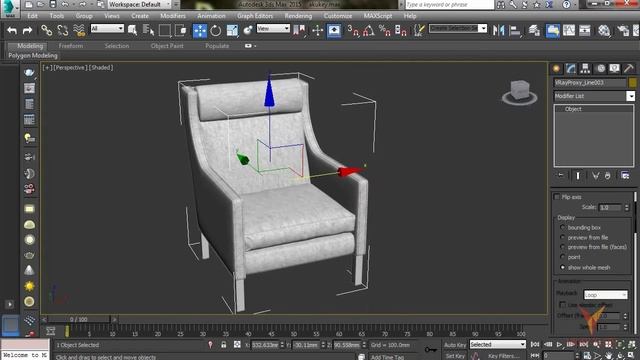Select the preview from file option
Viewport: 640px width, 360px height.
563,237
